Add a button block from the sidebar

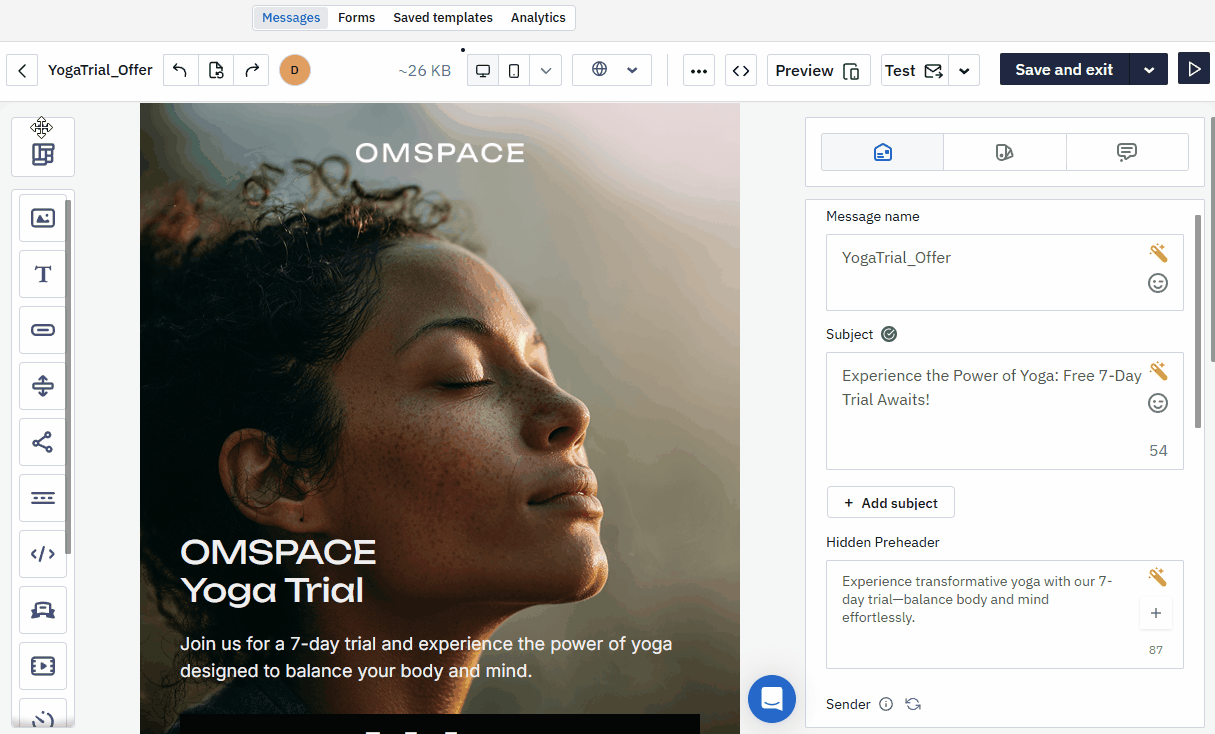click(x=43, y=330)
